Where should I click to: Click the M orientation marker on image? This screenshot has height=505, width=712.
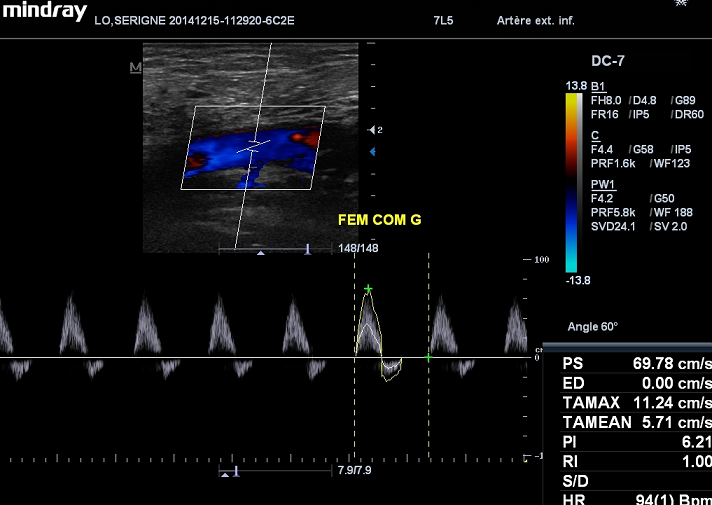135,68
